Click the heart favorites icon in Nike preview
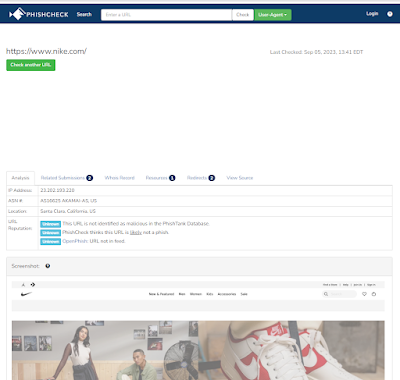 [x=364, y=294]
